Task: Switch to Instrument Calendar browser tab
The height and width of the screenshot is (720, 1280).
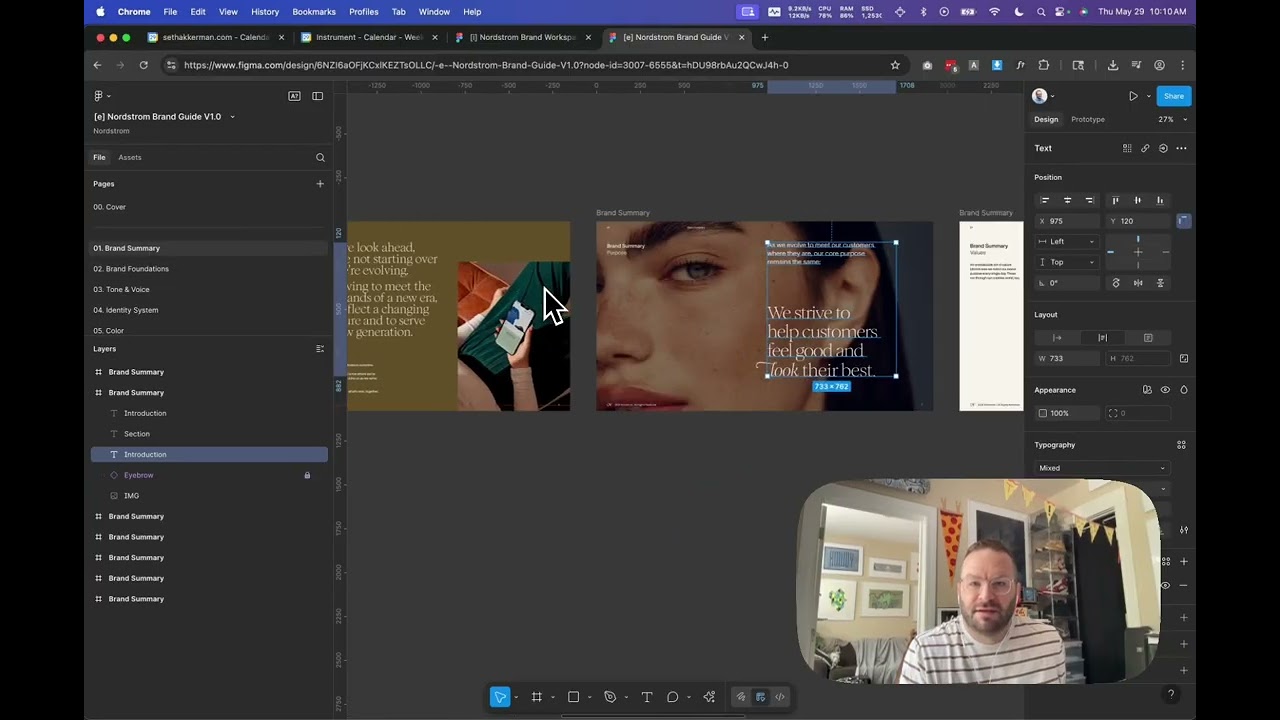Action: click(369, 37)
